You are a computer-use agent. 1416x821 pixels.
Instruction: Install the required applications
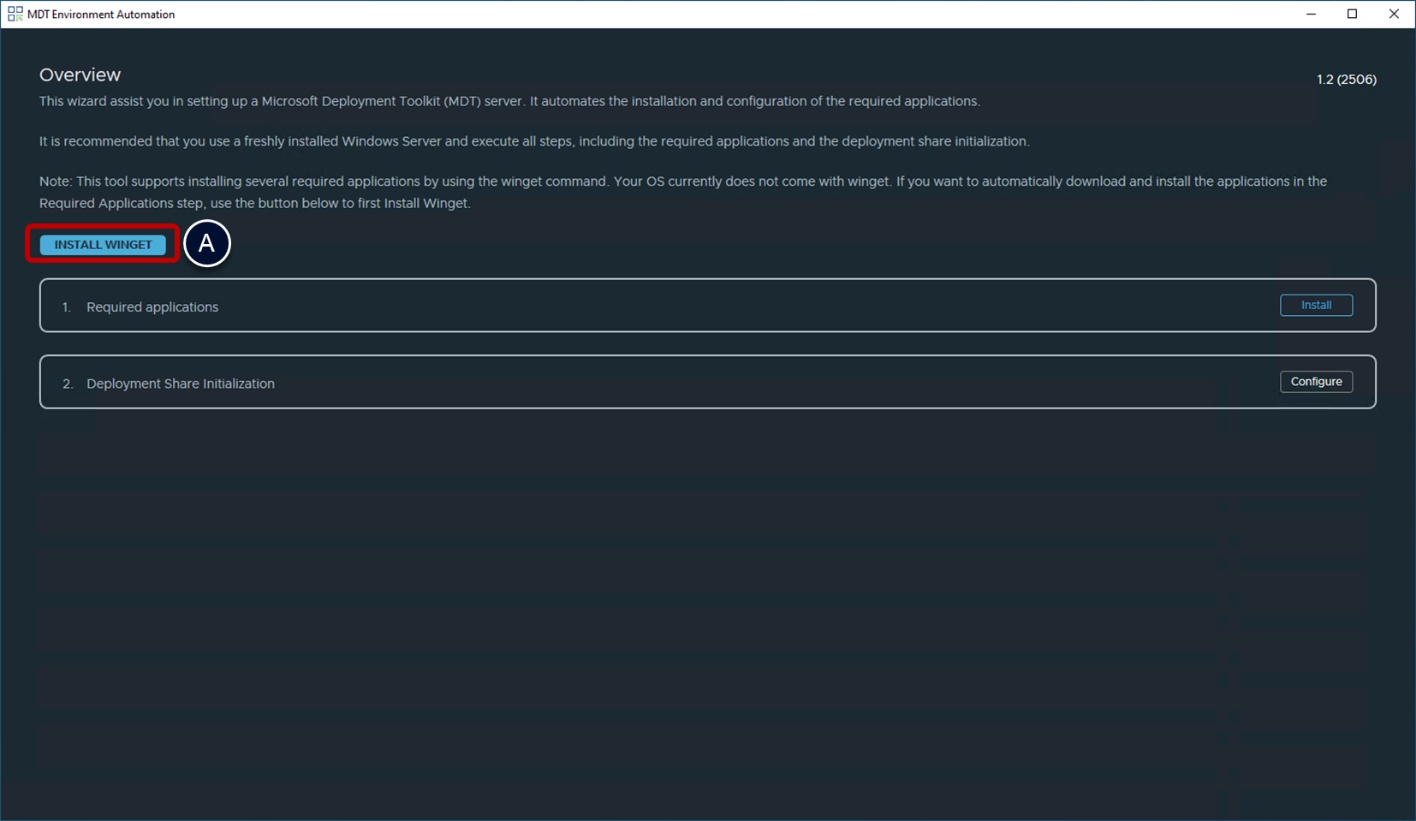click(x=1316, y=305)
